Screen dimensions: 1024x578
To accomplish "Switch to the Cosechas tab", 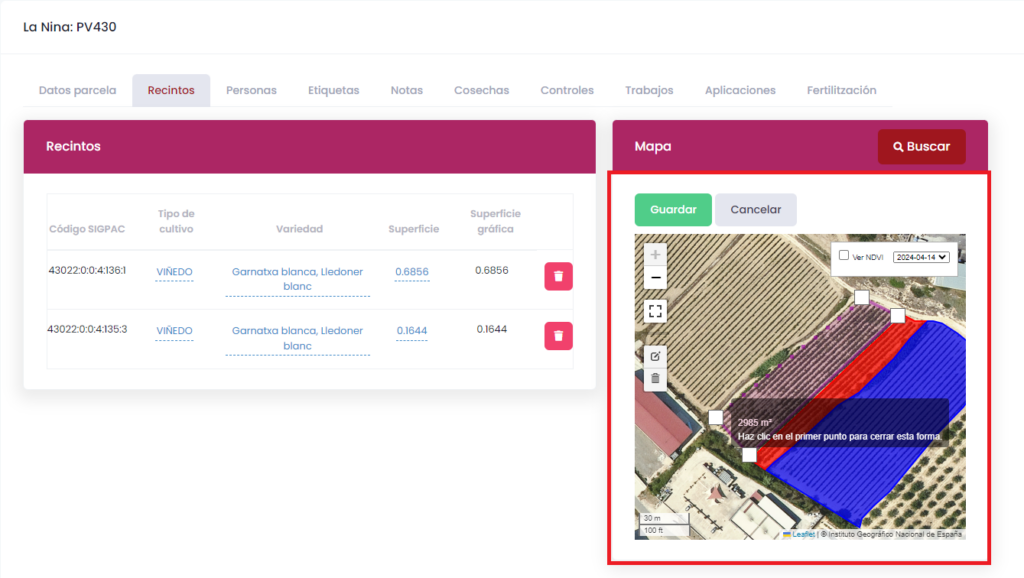I will [481, 90].
